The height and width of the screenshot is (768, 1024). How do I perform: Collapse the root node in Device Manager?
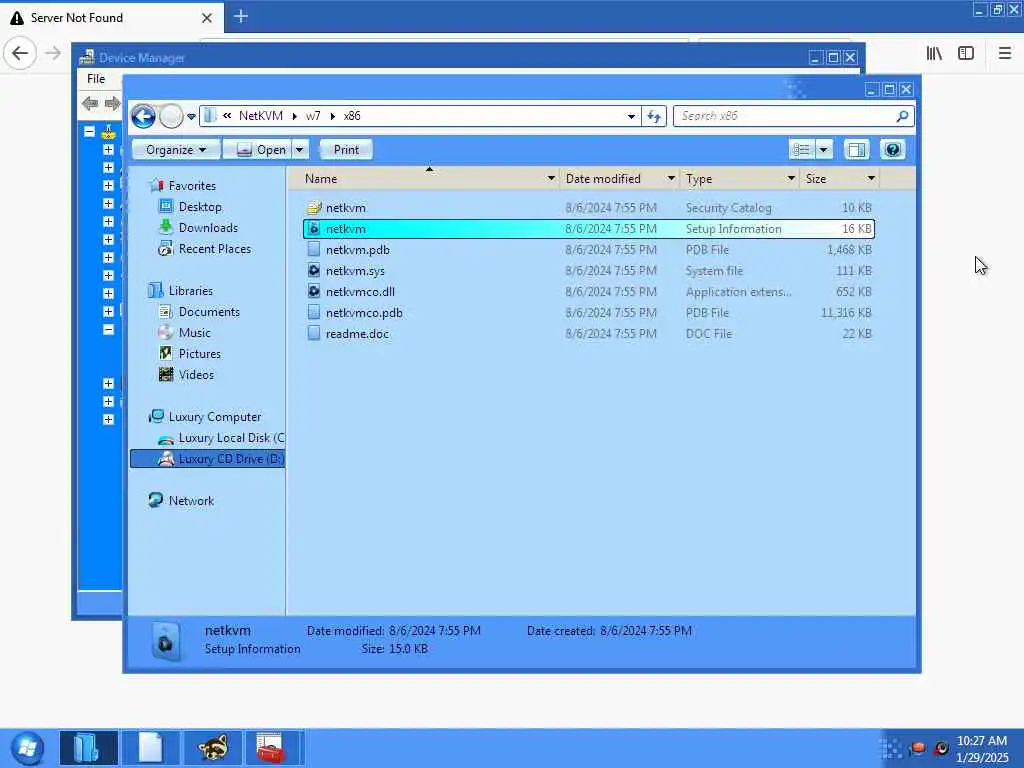point(89,131)
